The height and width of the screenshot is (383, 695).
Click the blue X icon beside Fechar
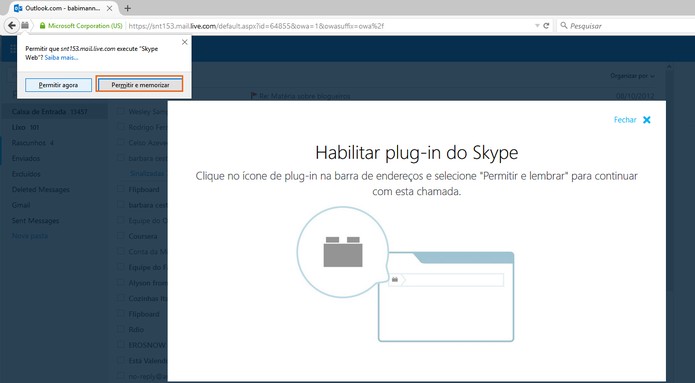pos(647,120)
